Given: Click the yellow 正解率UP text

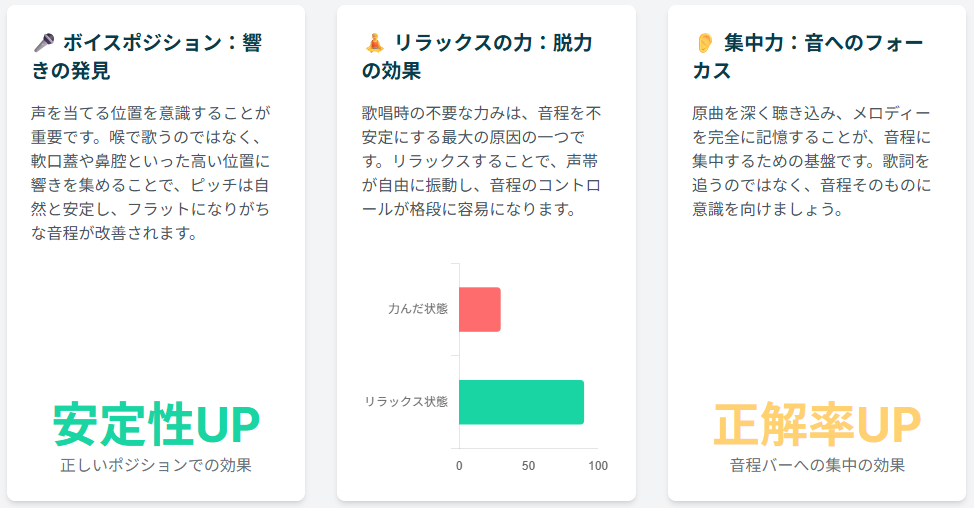Looking at the screenshot, I should pyautogui.click(x=816, y=425).
